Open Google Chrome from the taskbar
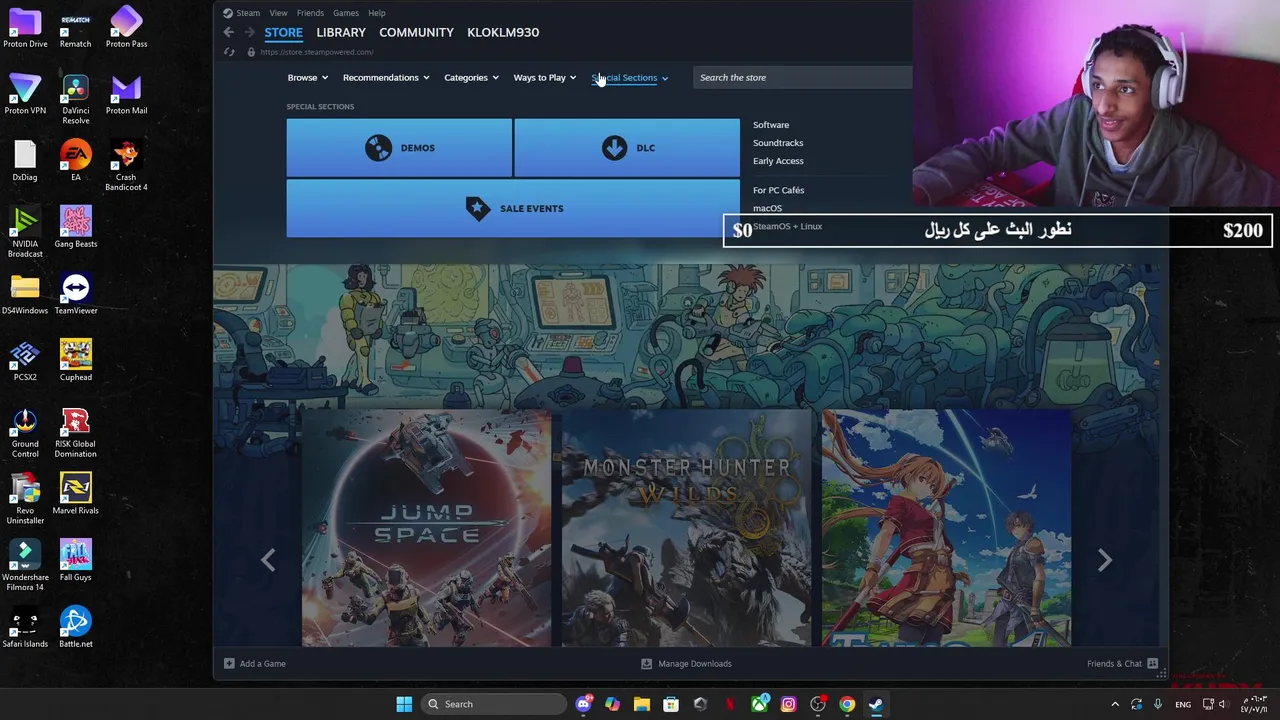1280x720 pixels. (847, 704)
